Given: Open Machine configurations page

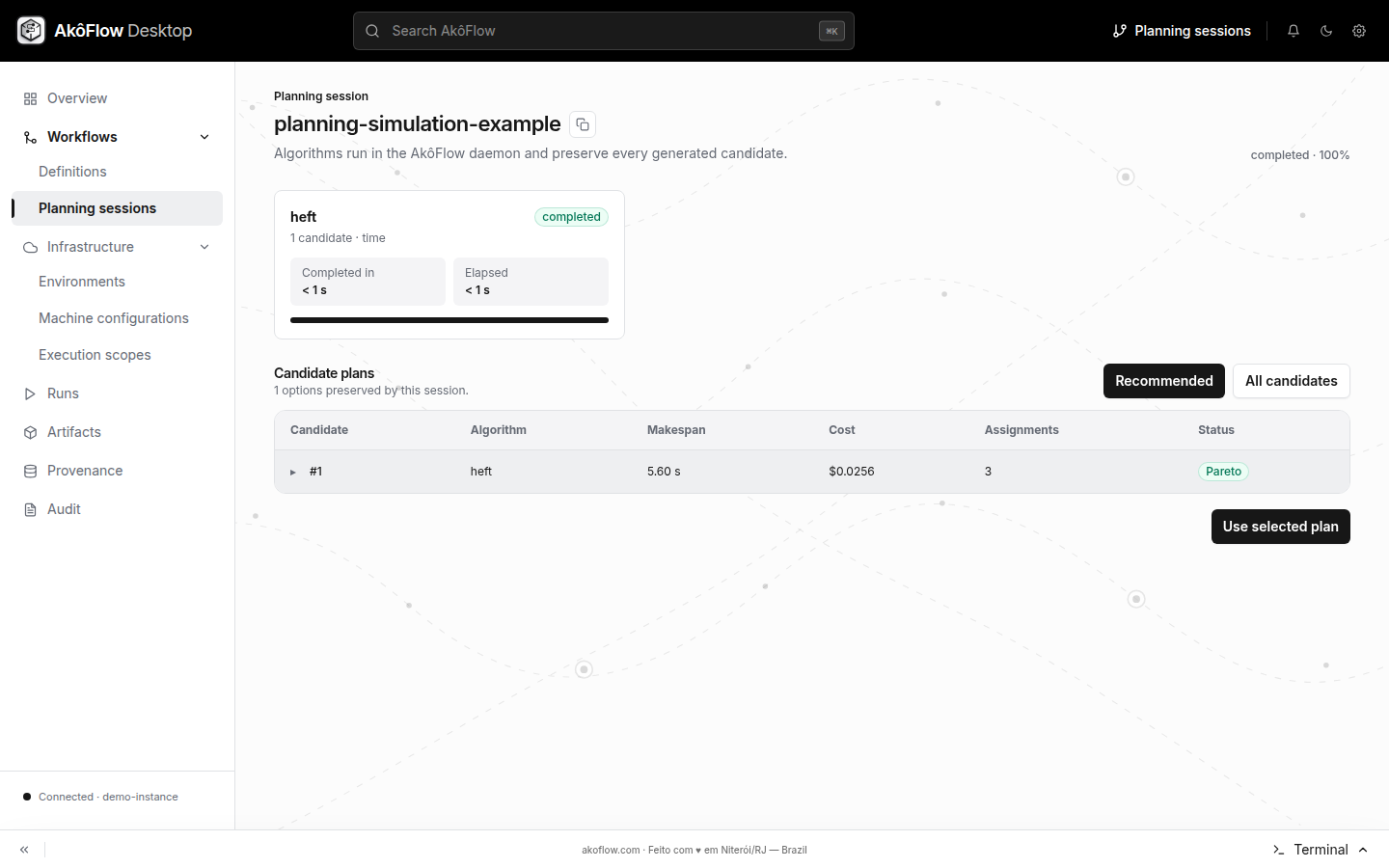Looking at the screenshot, I should point(114,318).
